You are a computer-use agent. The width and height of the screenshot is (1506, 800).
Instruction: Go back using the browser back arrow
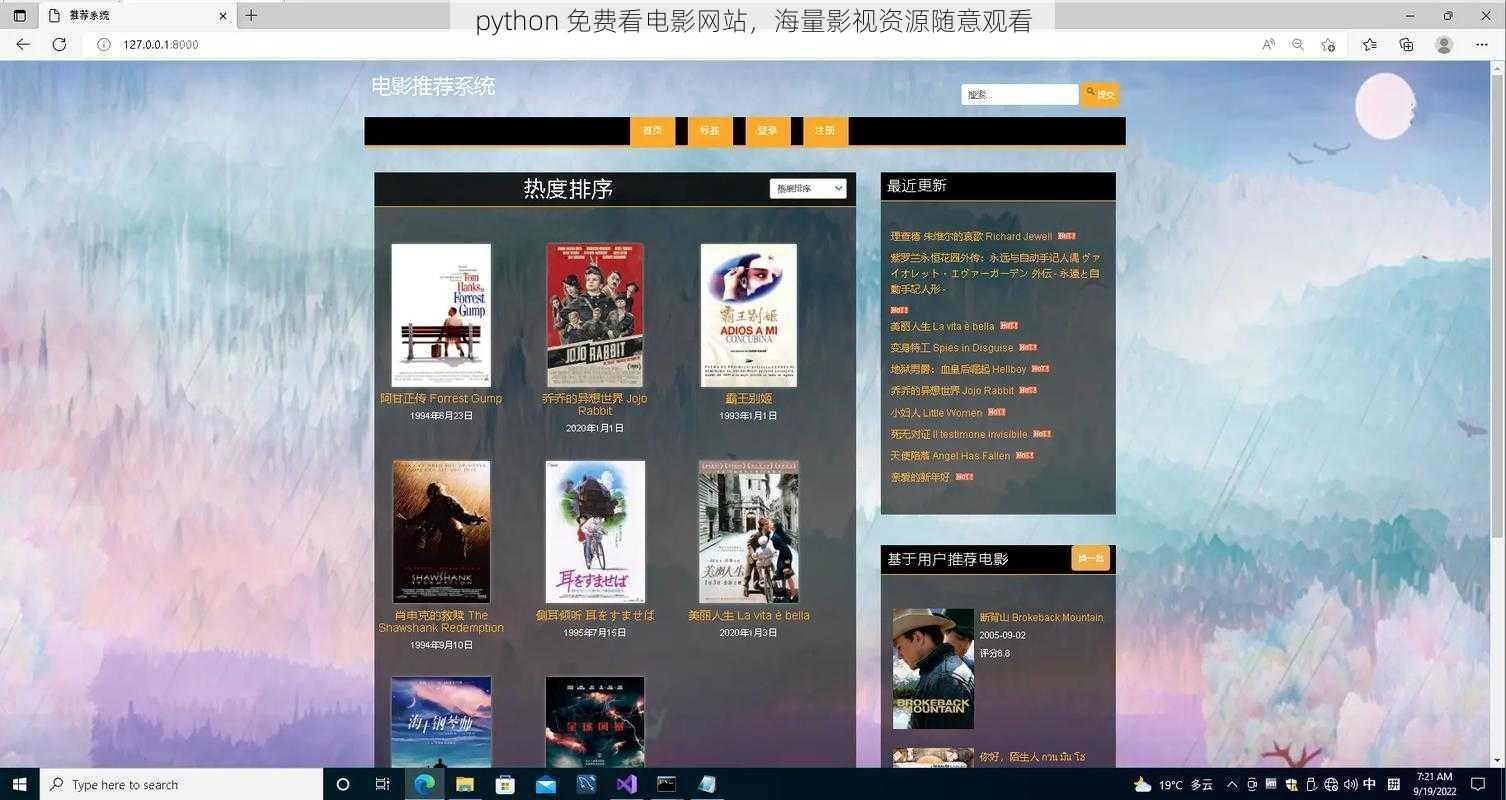pos(23,44)
